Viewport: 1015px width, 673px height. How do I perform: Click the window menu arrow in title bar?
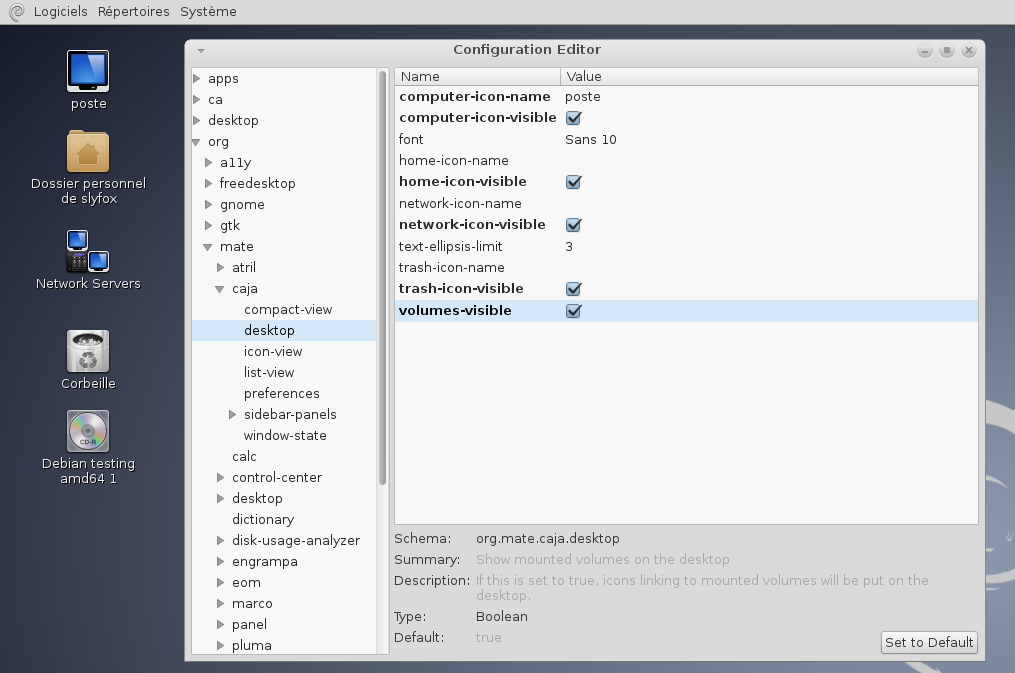[201, 50]
